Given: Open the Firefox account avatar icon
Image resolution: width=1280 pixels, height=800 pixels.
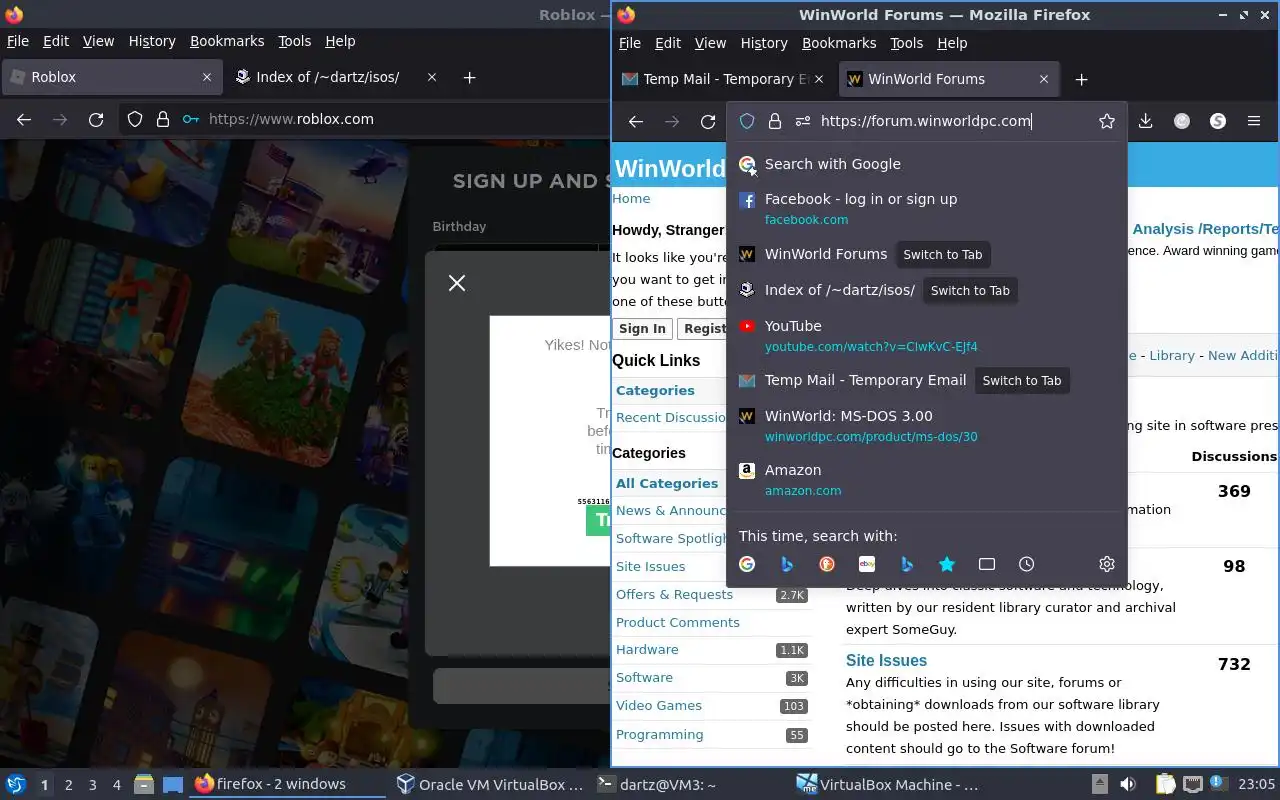Looking at the screenshot, I should 1182,121.
